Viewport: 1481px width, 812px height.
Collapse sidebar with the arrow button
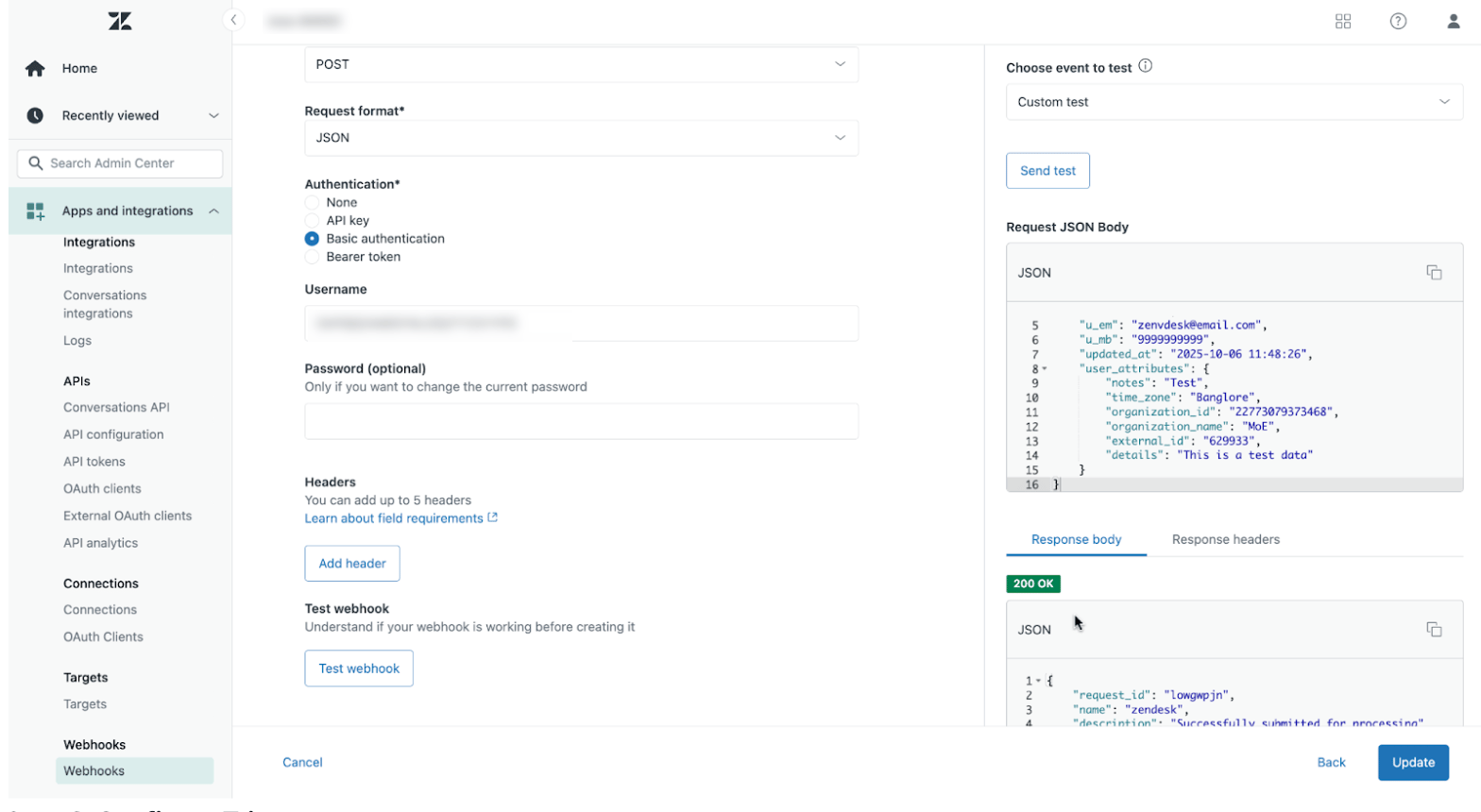pyautogui.click(x=233, y=20)
